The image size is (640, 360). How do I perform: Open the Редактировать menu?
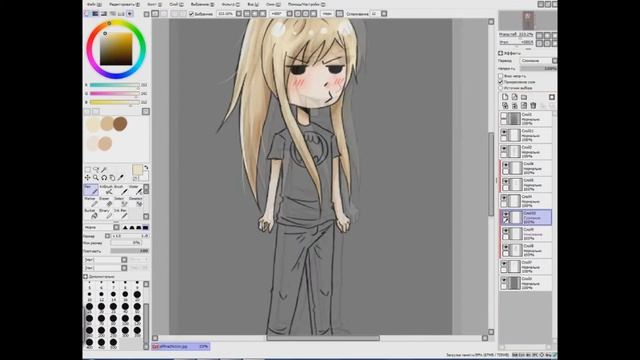point(124,4)
